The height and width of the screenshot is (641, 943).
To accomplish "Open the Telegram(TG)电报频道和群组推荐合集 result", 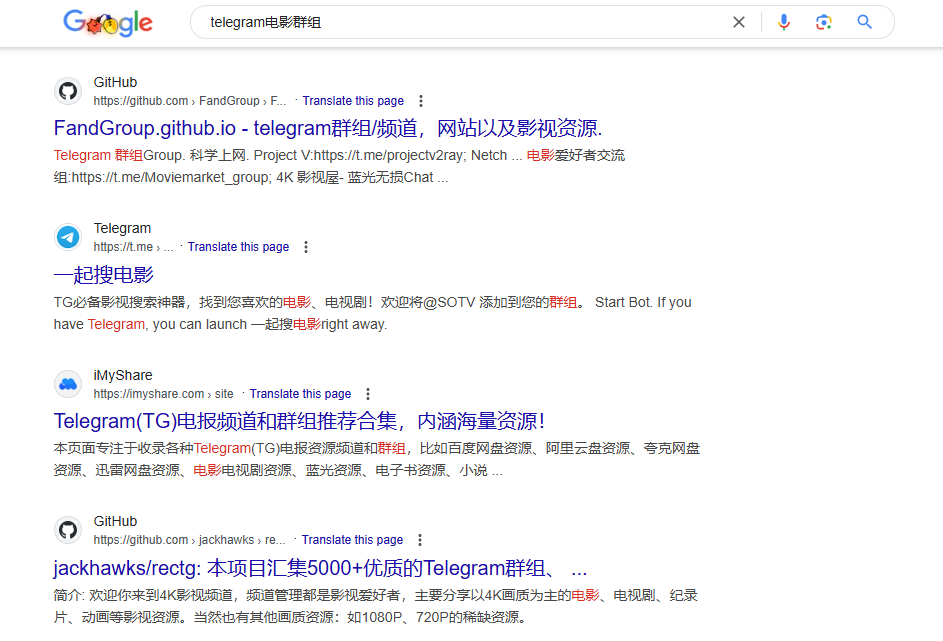I will [299, 421].
